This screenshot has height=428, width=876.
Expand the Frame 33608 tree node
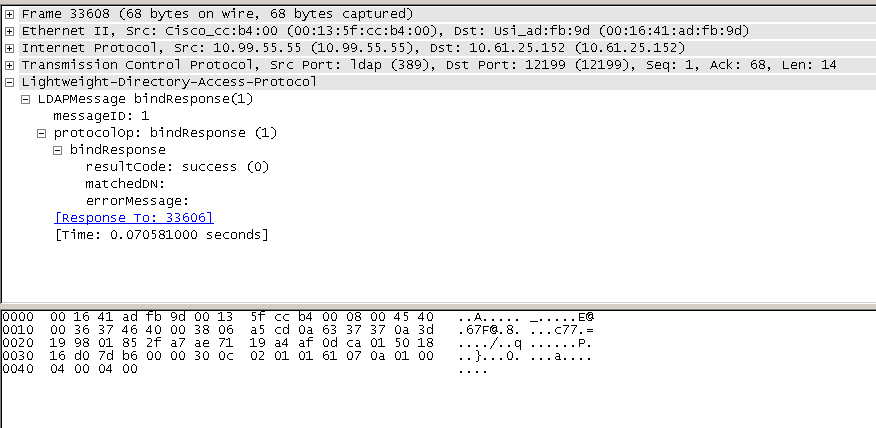coord(9,15)
